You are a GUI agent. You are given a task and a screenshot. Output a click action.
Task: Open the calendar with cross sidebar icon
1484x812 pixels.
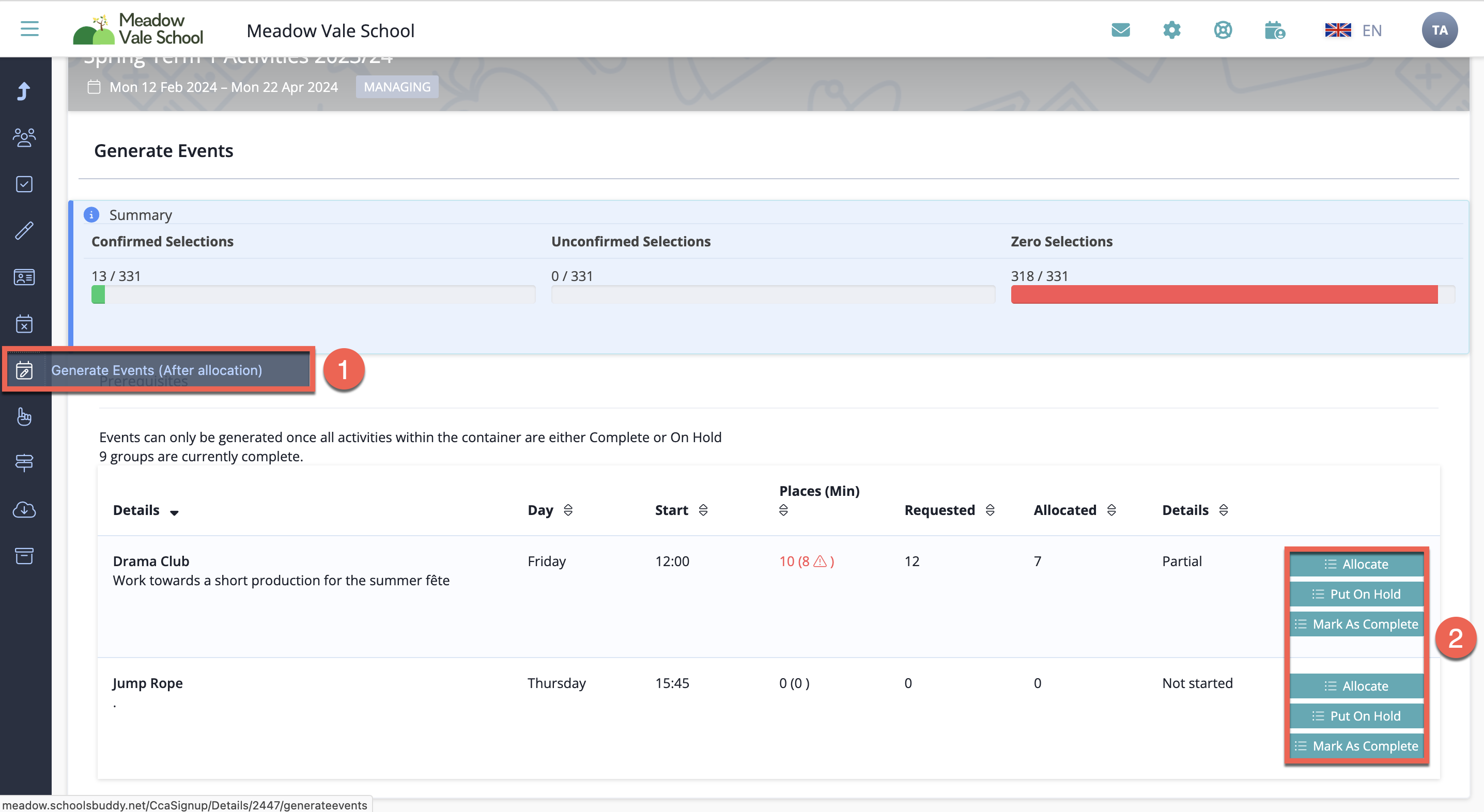[x=24, y=324]
